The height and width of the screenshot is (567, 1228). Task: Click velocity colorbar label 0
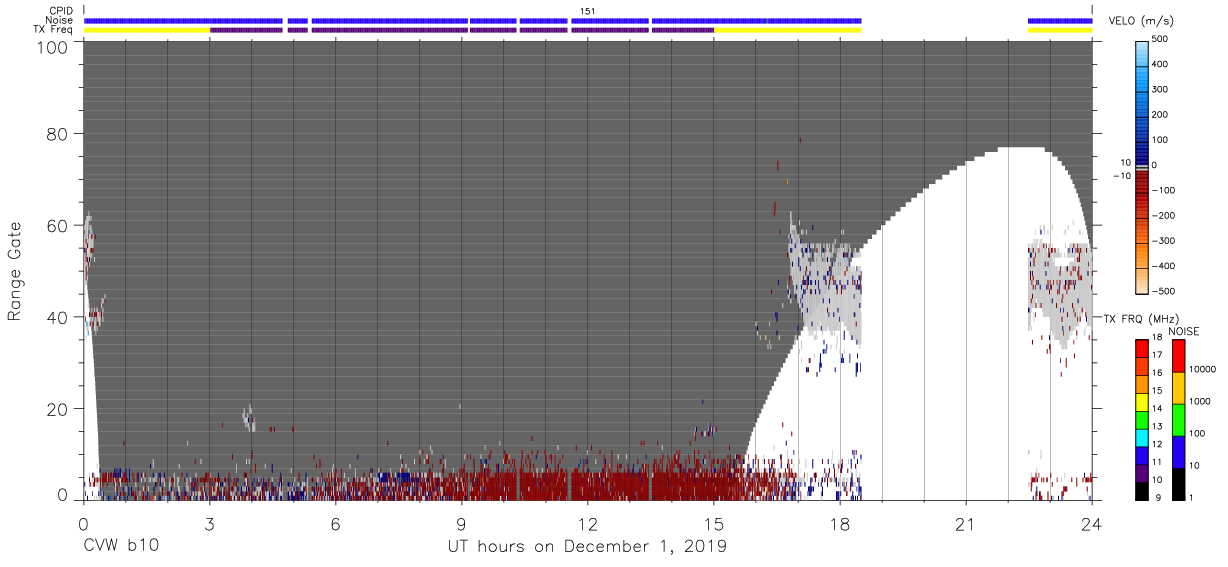pos(1156,166)
